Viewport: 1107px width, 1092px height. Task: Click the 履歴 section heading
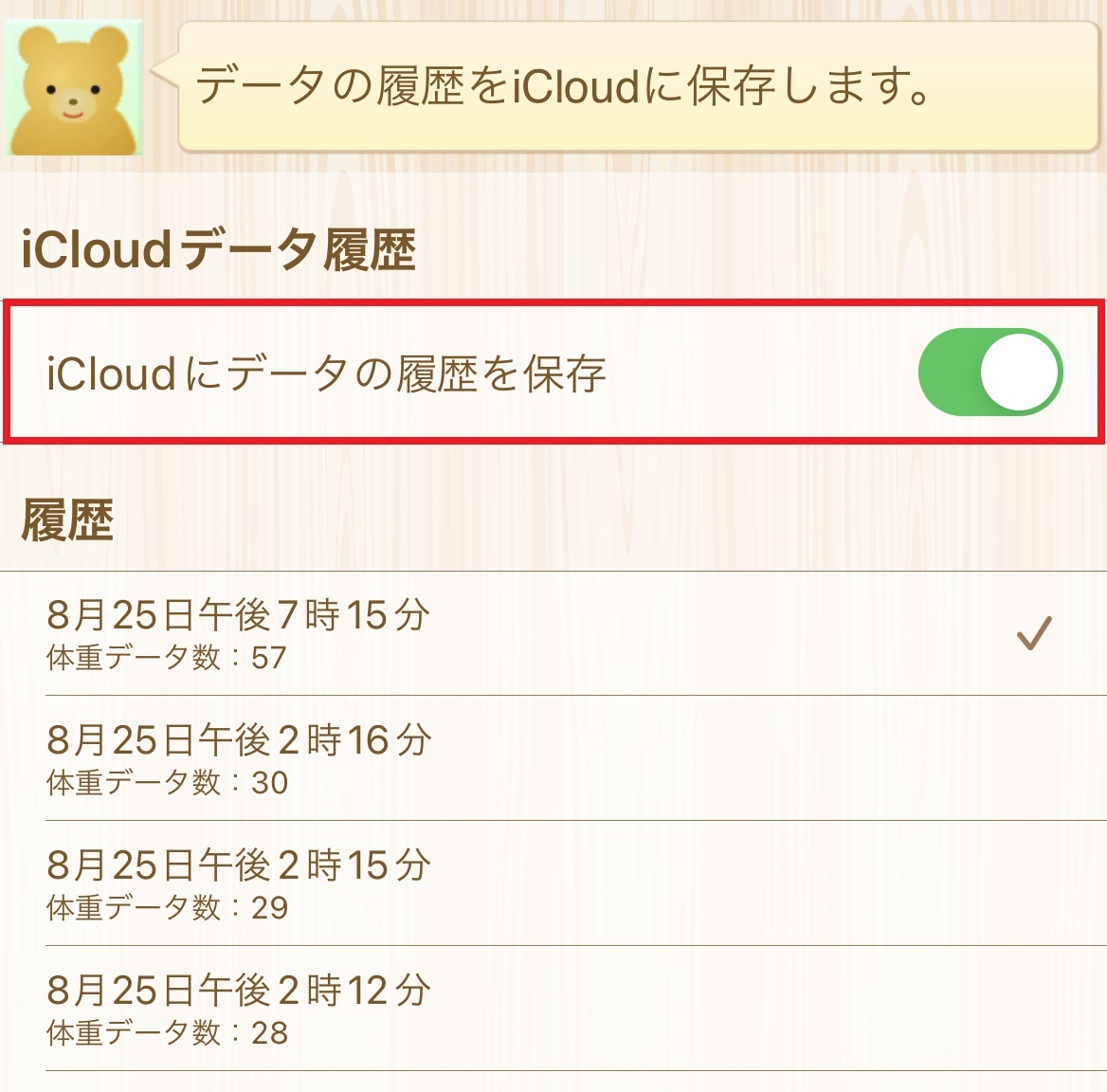[x=68, y=520]
